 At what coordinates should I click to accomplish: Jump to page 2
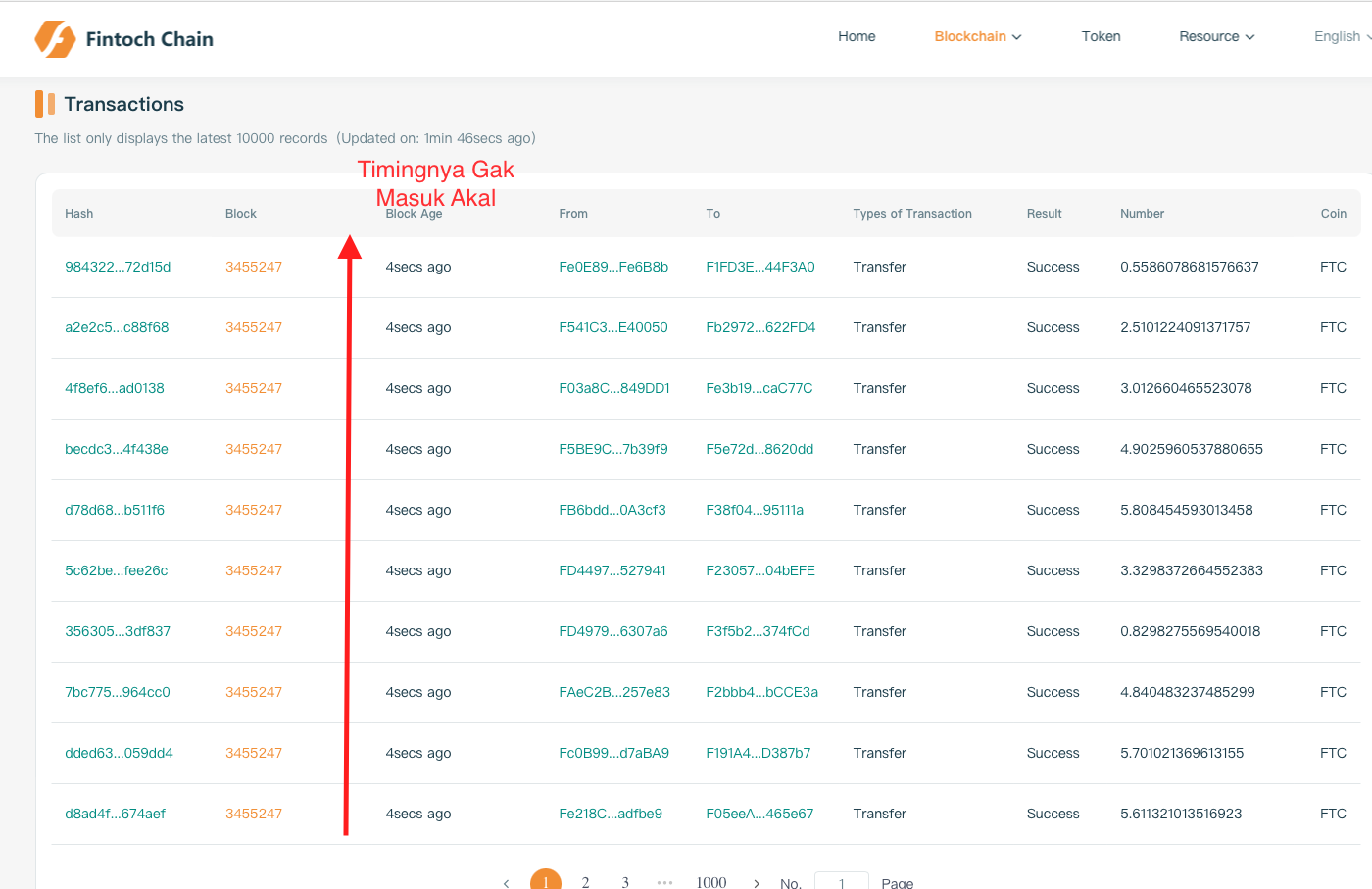click(x=585, y=883)
